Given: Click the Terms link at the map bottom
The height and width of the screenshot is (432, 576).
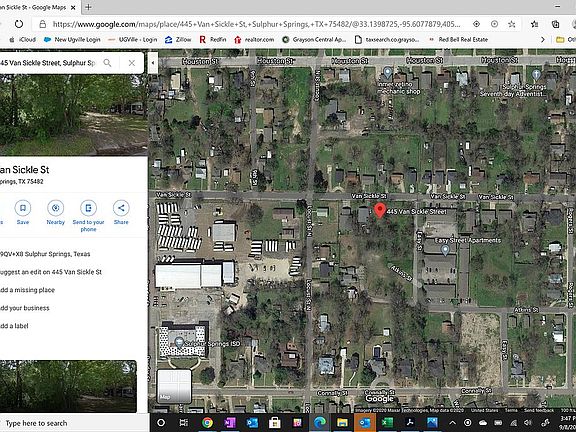Looking at the screenshot, I should pos(511,410).
